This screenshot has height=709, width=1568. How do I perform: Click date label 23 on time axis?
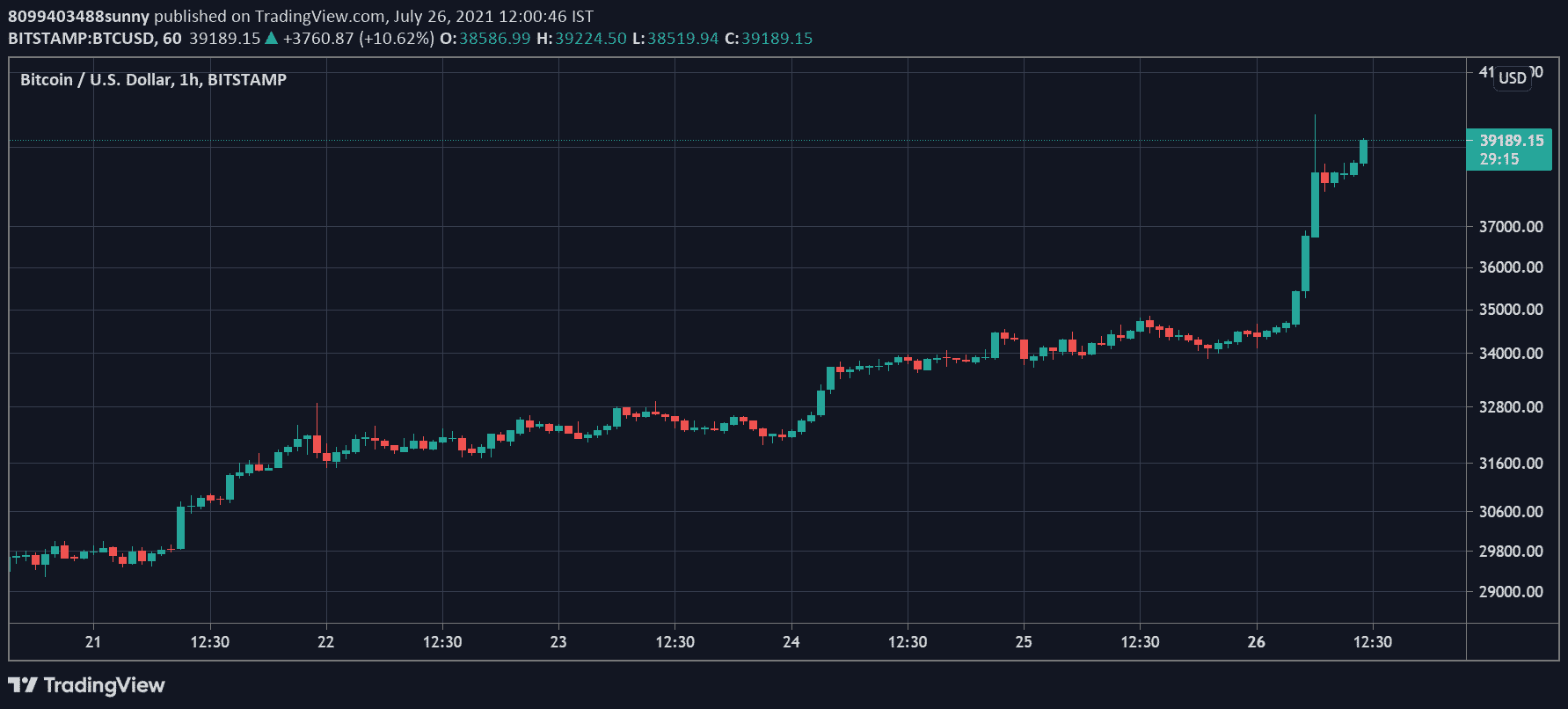(x=558, y=642)
